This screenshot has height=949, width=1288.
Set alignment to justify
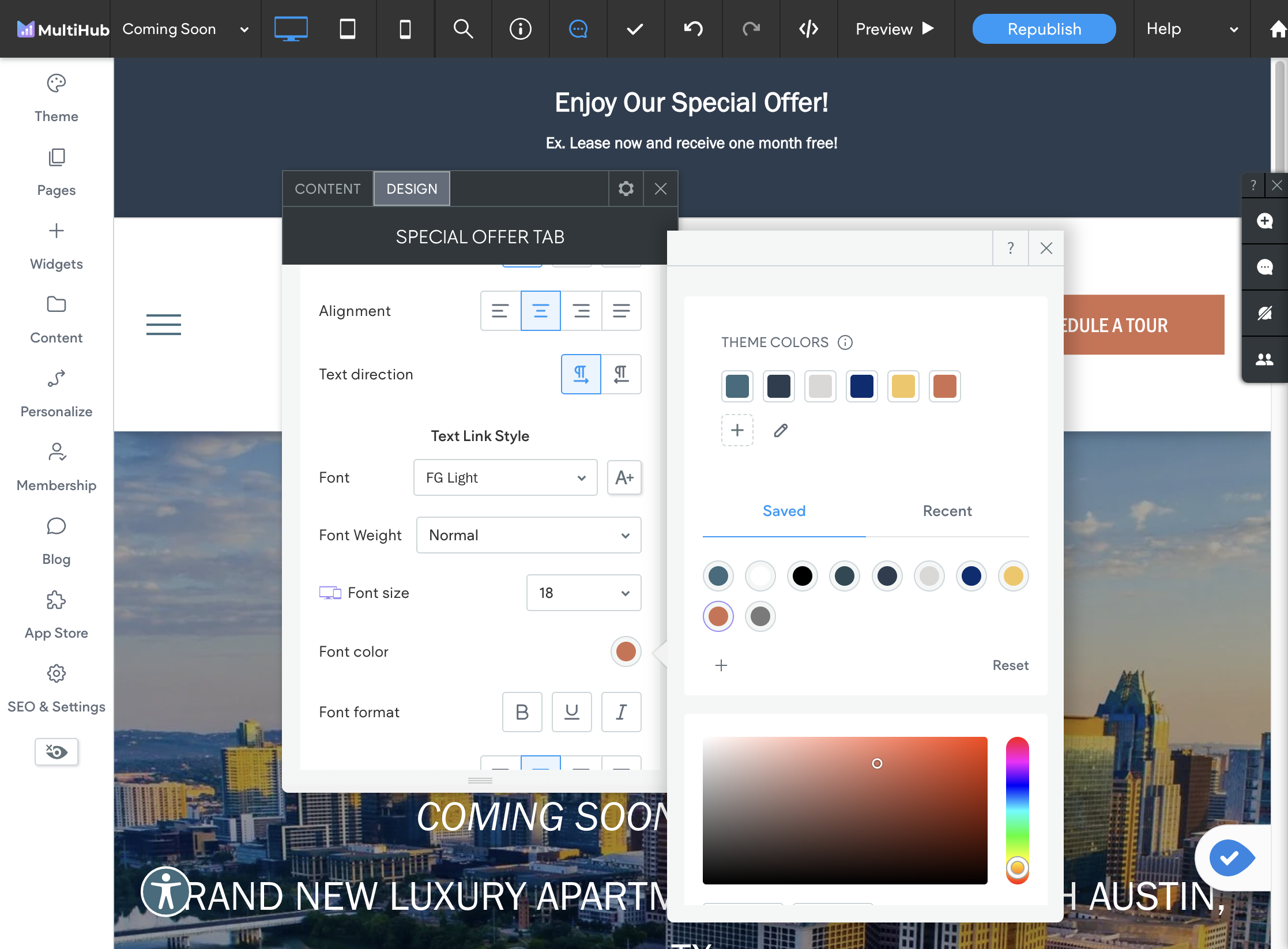pos(622,311)
